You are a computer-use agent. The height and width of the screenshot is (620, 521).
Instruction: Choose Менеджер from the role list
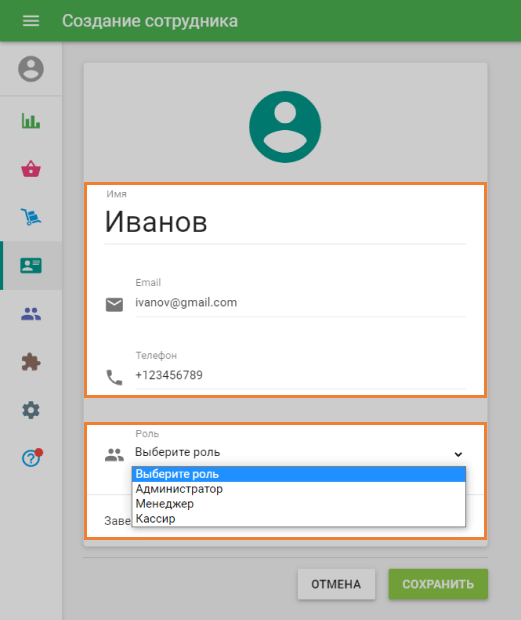click(299, 504)
